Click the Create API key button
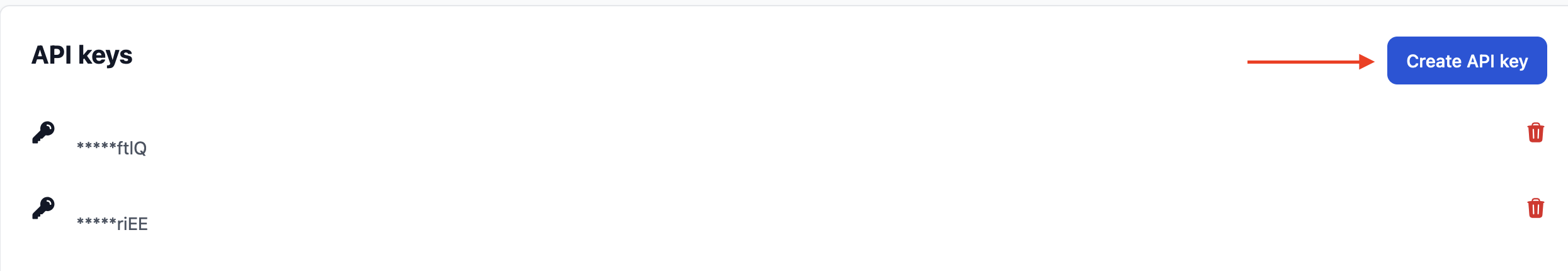This screenshot has width=1568, height=271. click(x=1467, y=61)
